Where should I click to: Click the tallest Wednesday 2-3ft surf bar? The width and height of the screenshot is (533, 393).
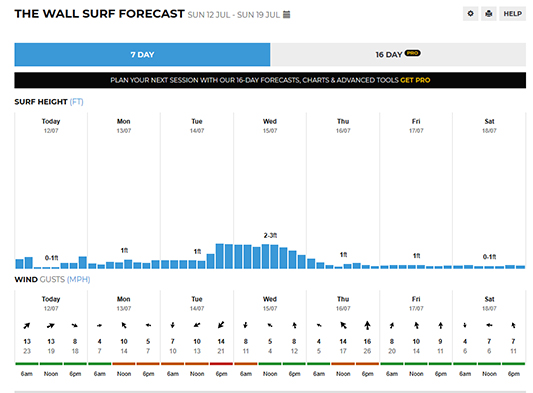(265, 256)
